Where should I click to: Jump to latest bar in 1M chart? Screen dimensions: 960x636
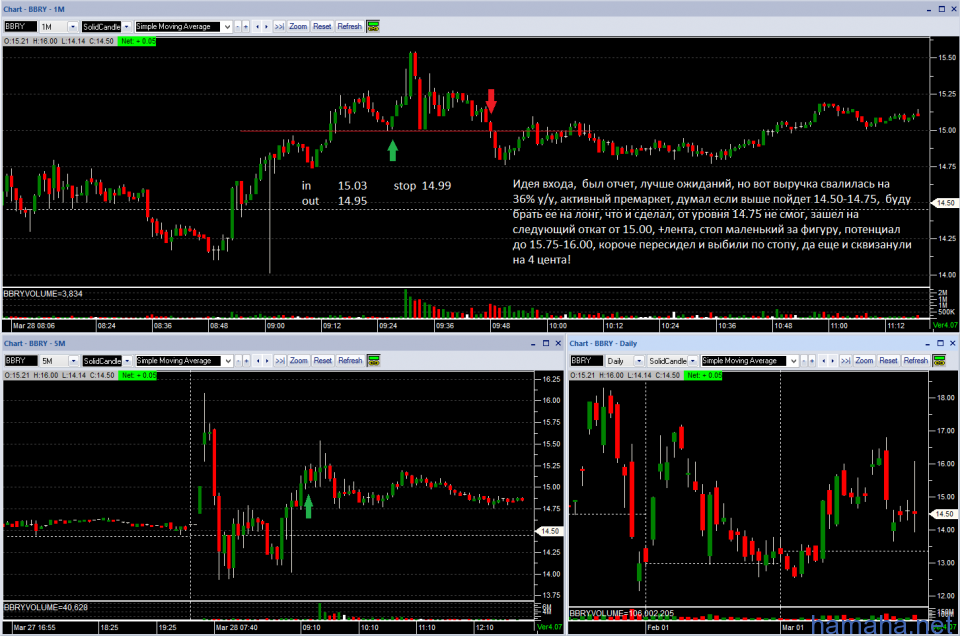279,26
